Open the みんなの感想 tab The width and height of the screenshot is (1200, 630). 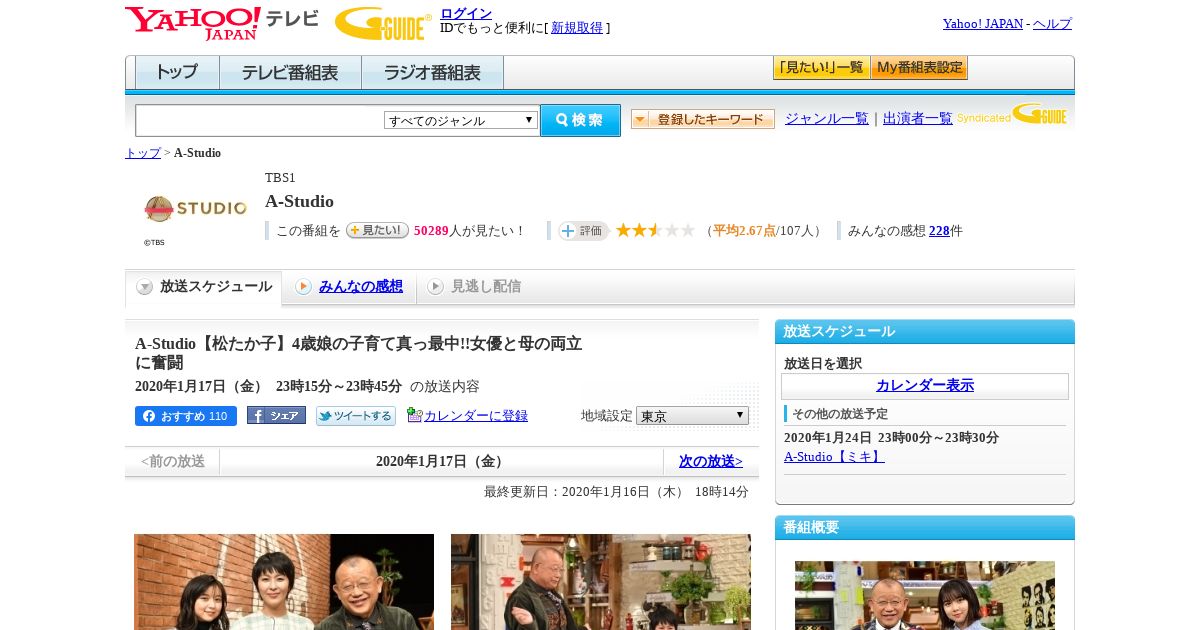[349, 287]
